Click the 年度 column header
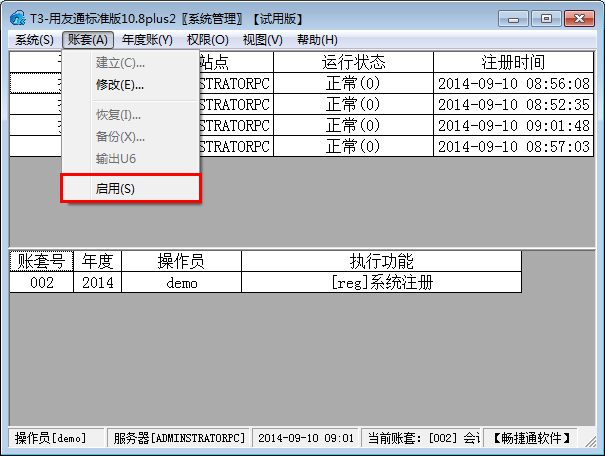This screenshot has height=456, width=605. pos(98,261)
